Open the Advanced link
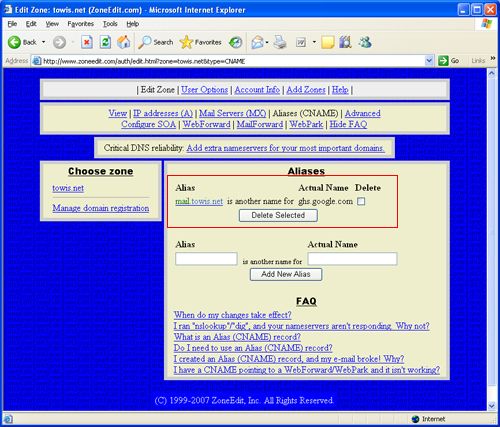Screen dimensions: 500x427 [363, 113]
